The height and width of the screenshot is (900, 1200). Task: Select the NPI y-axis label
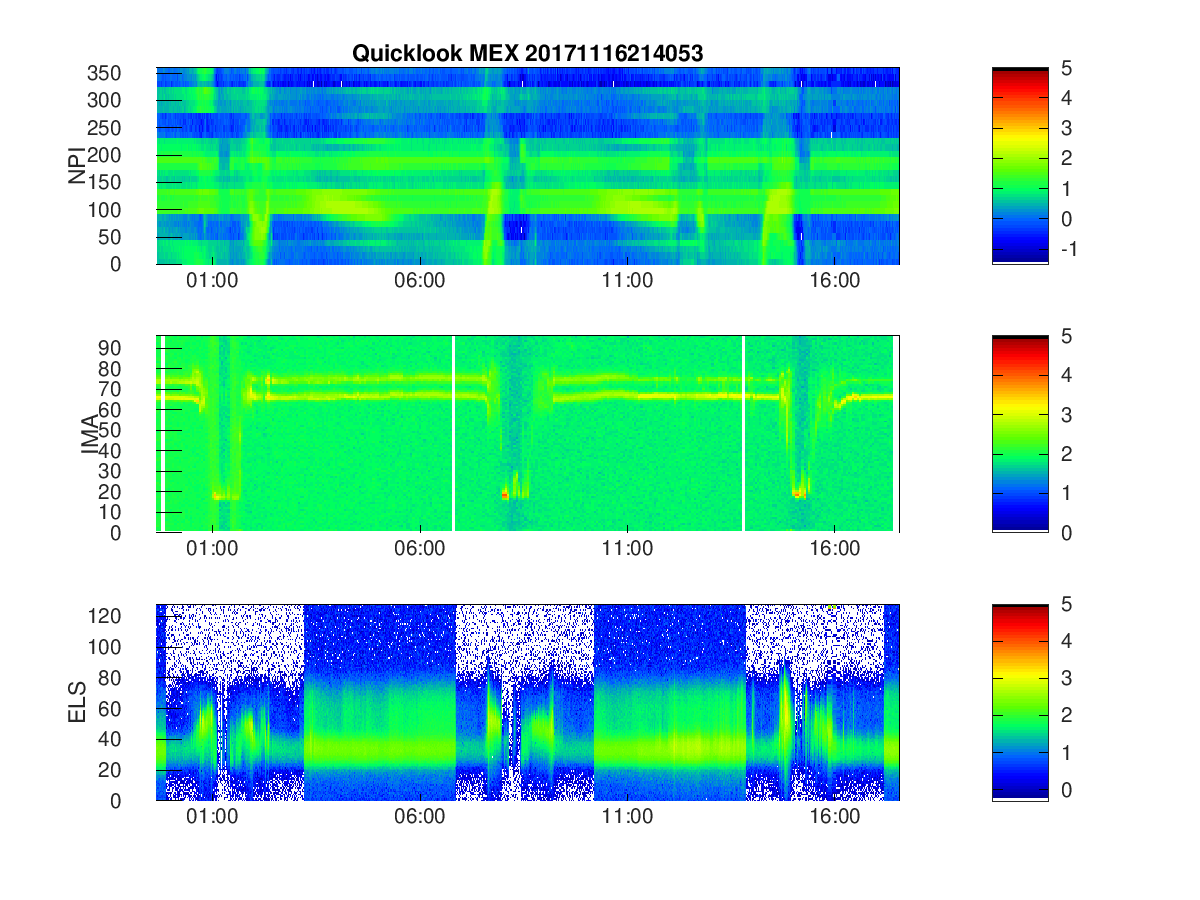[x=77, y=166]
